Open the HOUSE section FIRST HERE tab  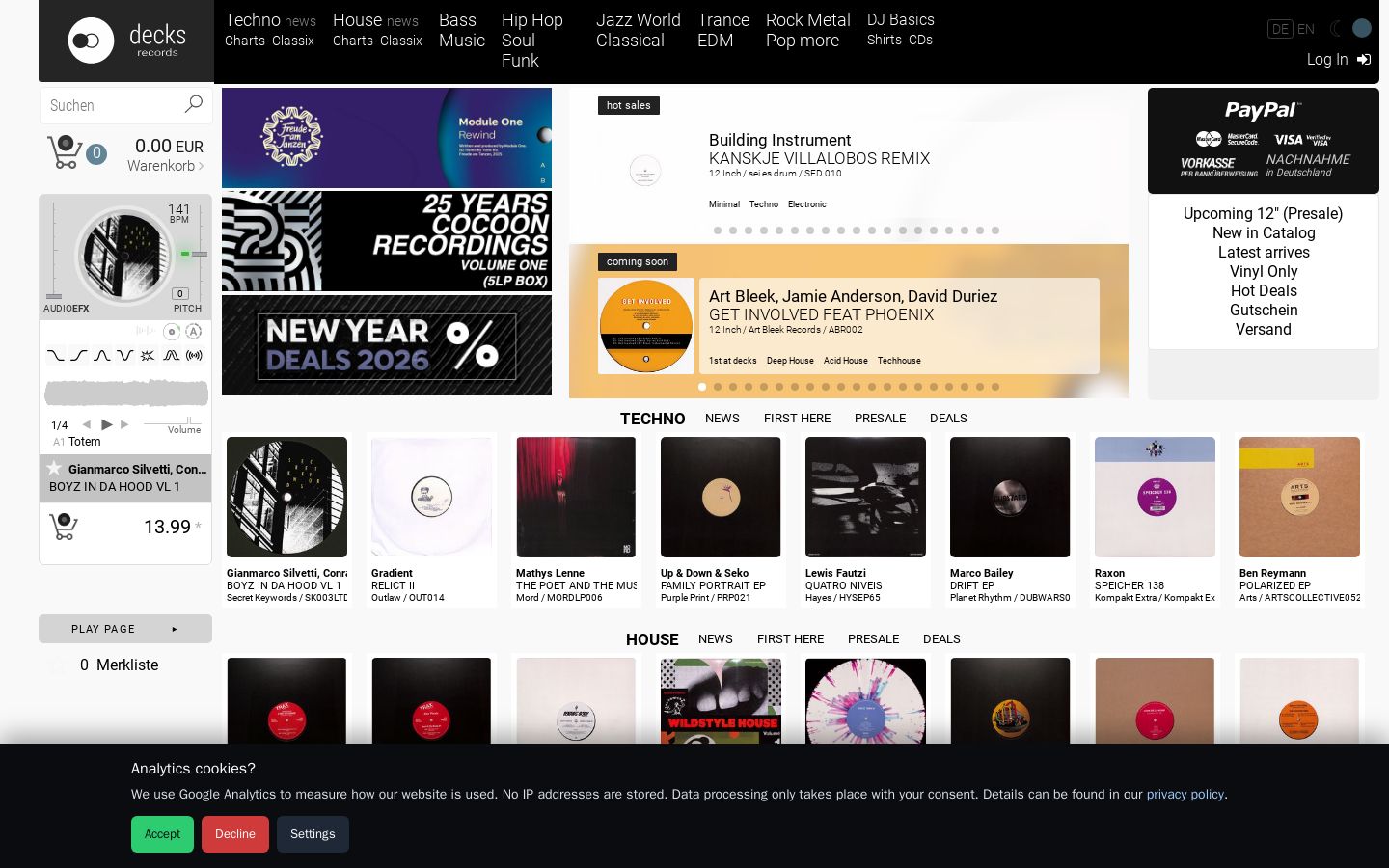(x=790, y=639)
